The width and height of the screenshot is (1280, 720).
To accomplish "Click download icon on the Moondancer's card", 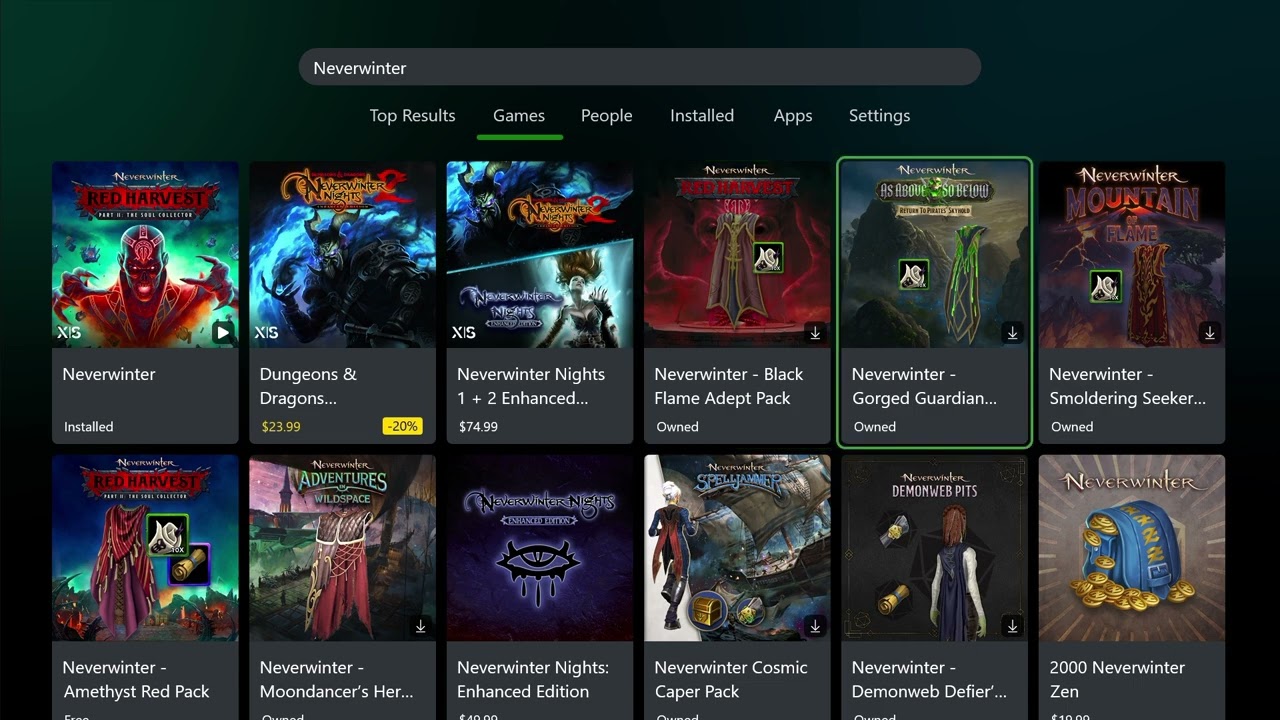I will [x=421, y=626].
